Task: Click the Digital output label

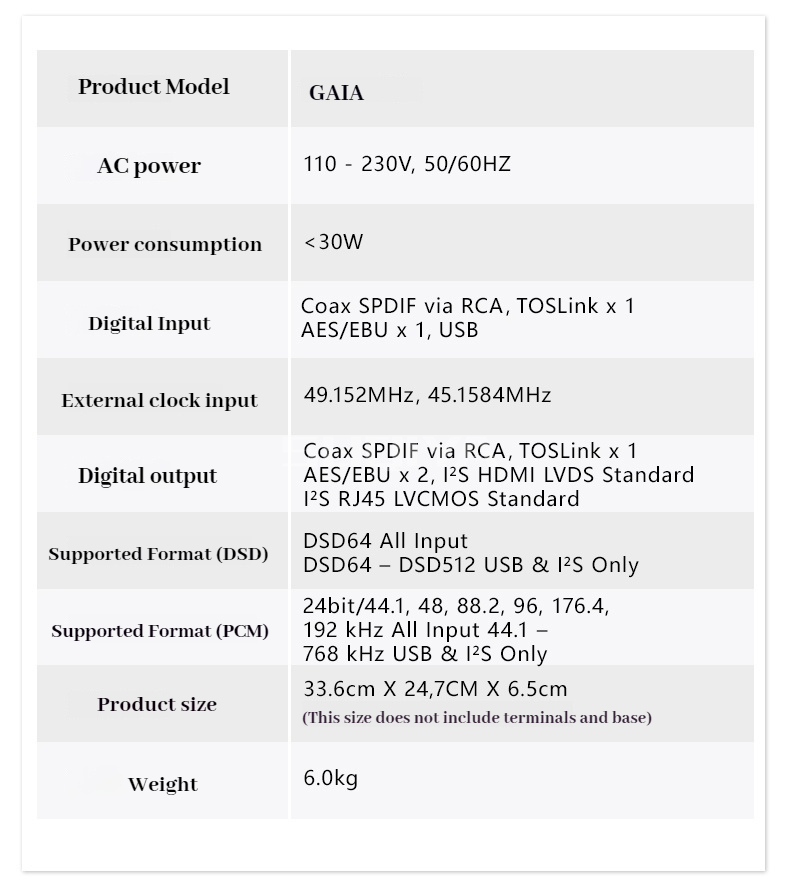Action: click(x=148, y=476)
